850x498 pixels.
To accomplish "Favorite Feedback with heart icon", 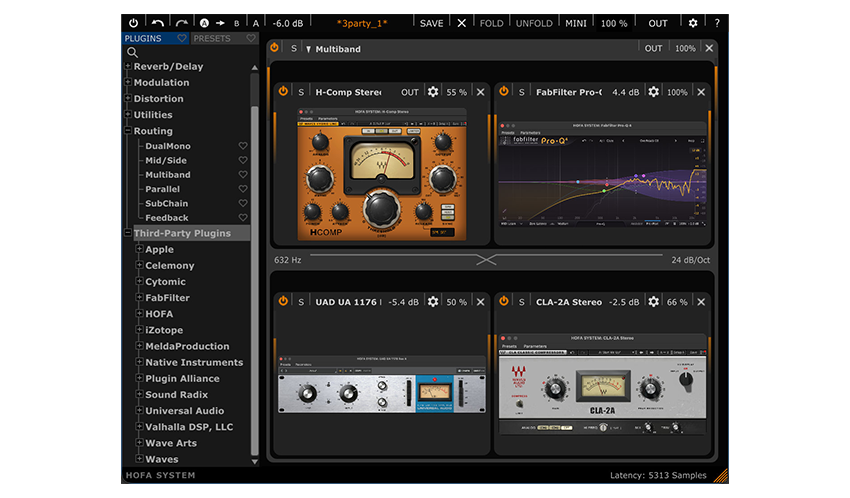I will (x=243, y=218).
